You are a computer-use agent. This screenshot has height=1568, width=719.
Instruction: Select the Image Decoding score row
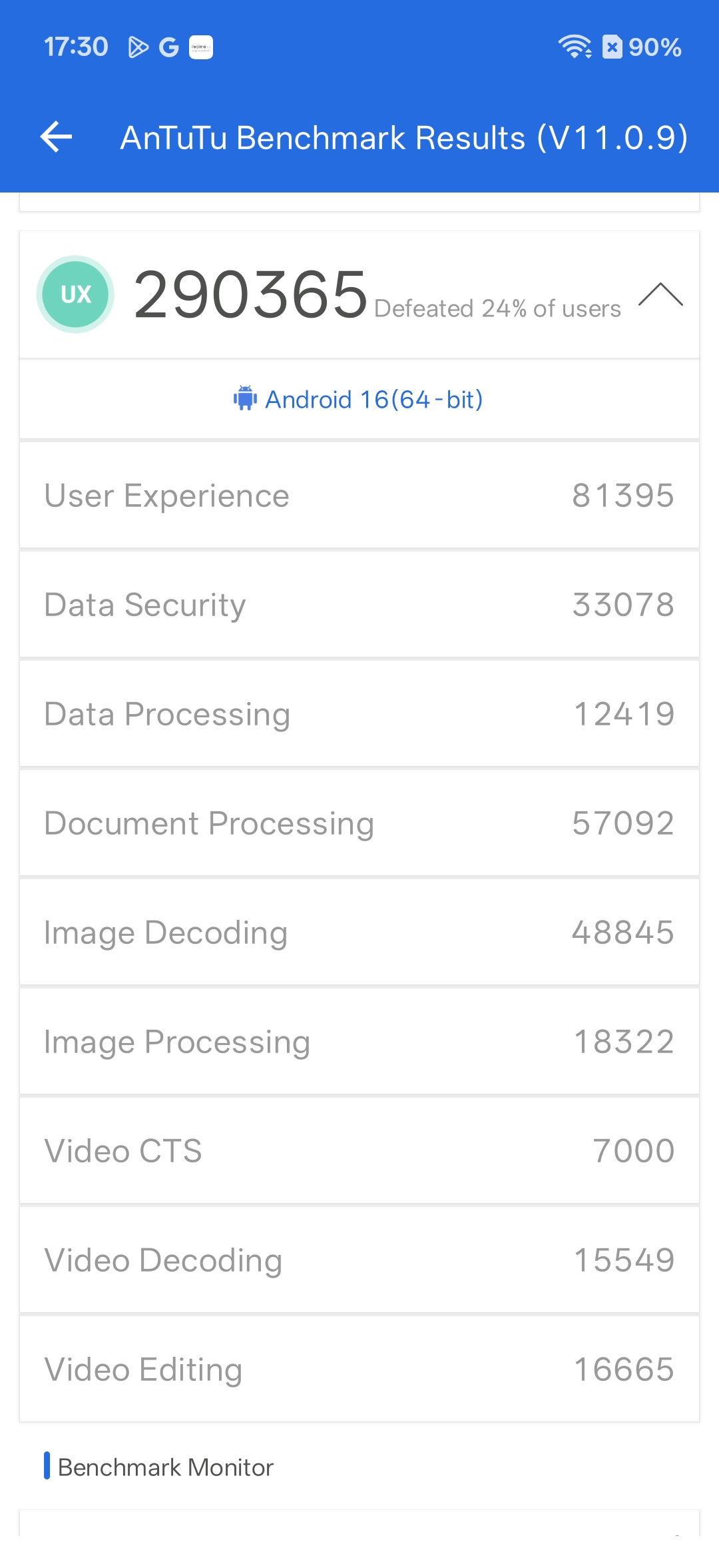[x=359, y=933]
